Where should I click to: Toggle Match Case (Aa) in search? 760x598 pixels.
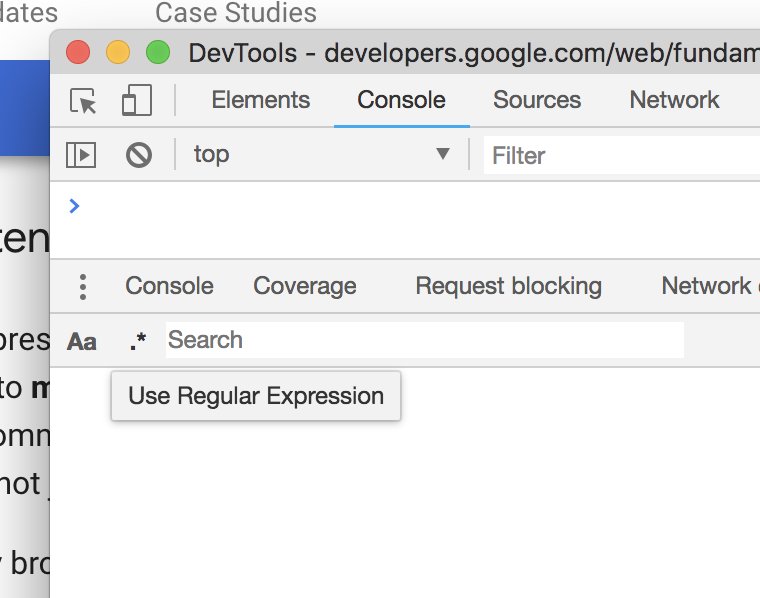[x=82, y=341]
